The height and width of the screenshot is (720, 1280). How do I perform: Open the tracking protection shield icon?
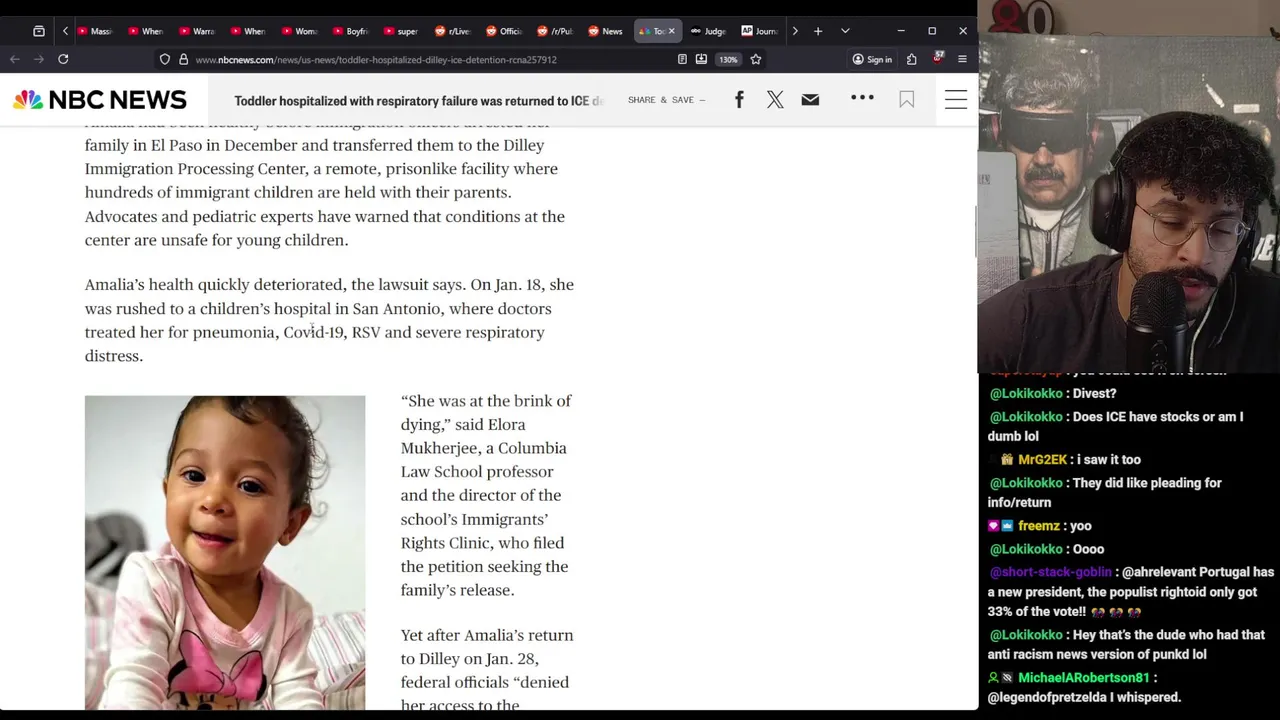coord(165,59)
